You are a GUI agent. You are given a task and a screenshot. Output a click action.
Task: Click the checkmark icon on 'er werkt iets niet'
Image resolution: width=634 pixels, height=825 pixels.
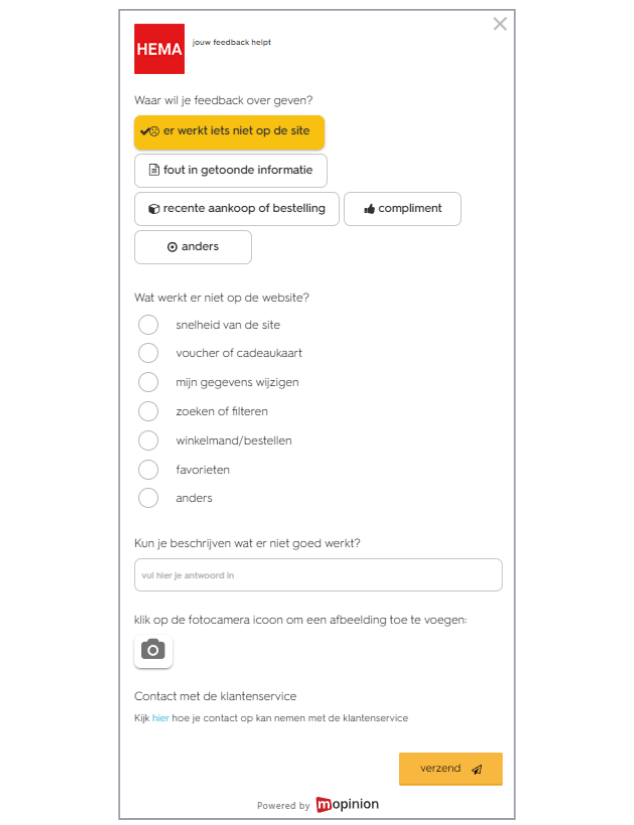pos(148,132)
